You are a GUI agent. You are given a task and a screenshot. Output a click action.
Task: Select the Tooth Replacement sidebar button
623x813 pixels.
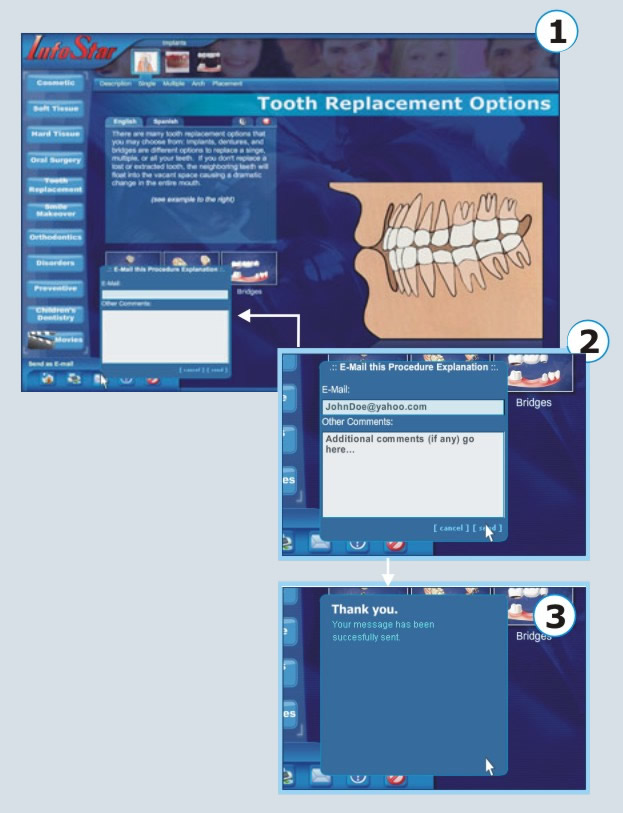pos(55,185)
